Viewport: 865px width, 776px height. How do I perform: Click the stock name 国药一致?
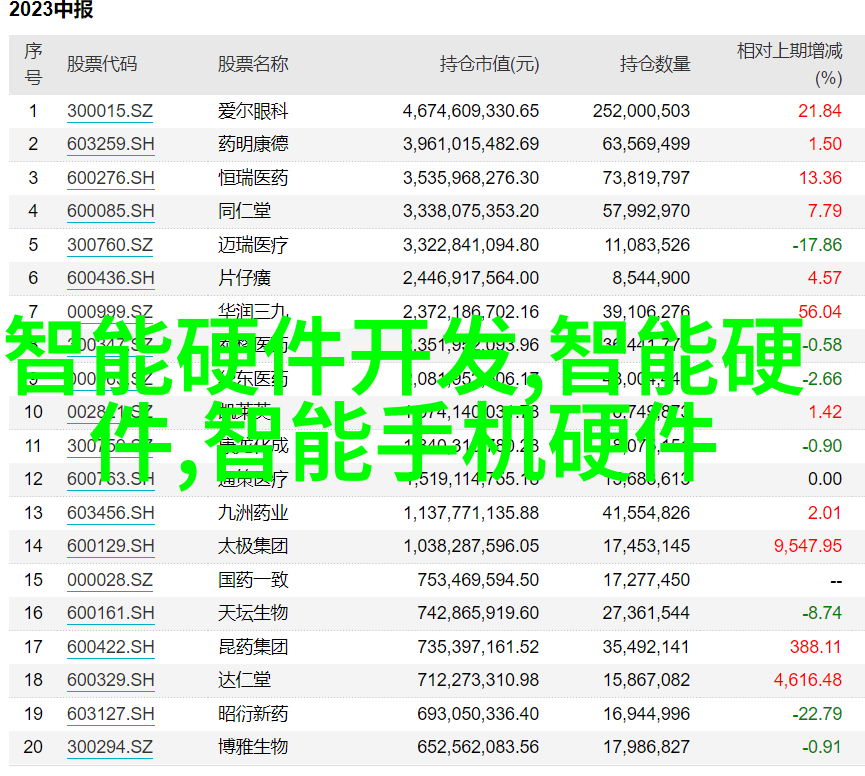(253, 580)
